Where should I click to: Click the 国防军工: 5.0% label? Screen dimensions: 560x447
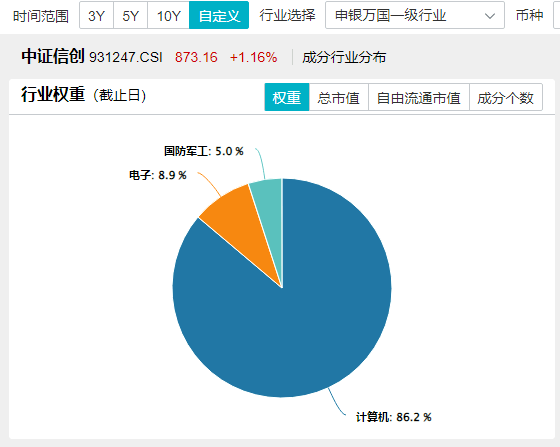click(204, 151)
